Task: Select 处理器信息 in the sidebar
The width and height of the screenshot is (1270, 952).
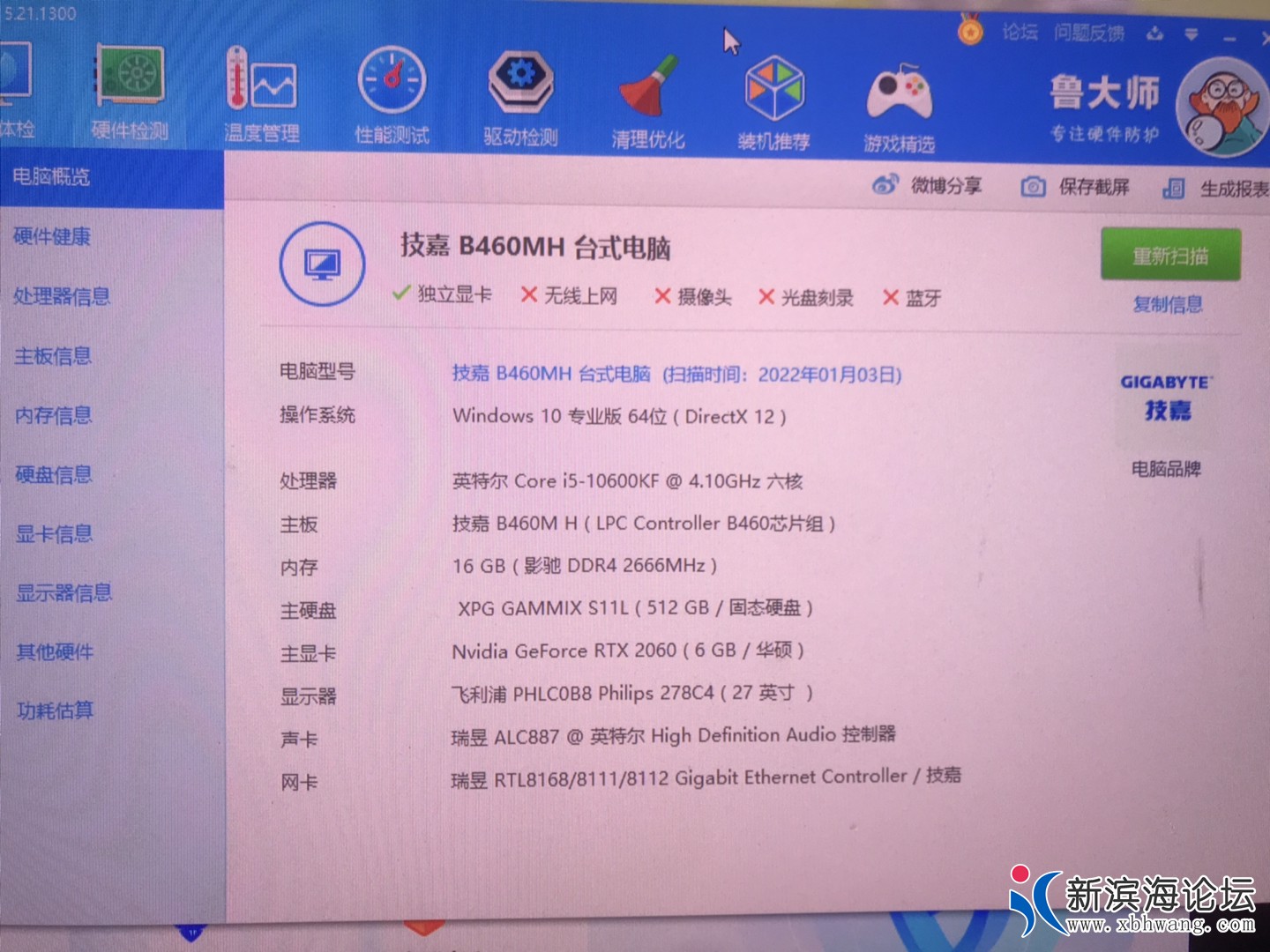Action: (62, 296)
